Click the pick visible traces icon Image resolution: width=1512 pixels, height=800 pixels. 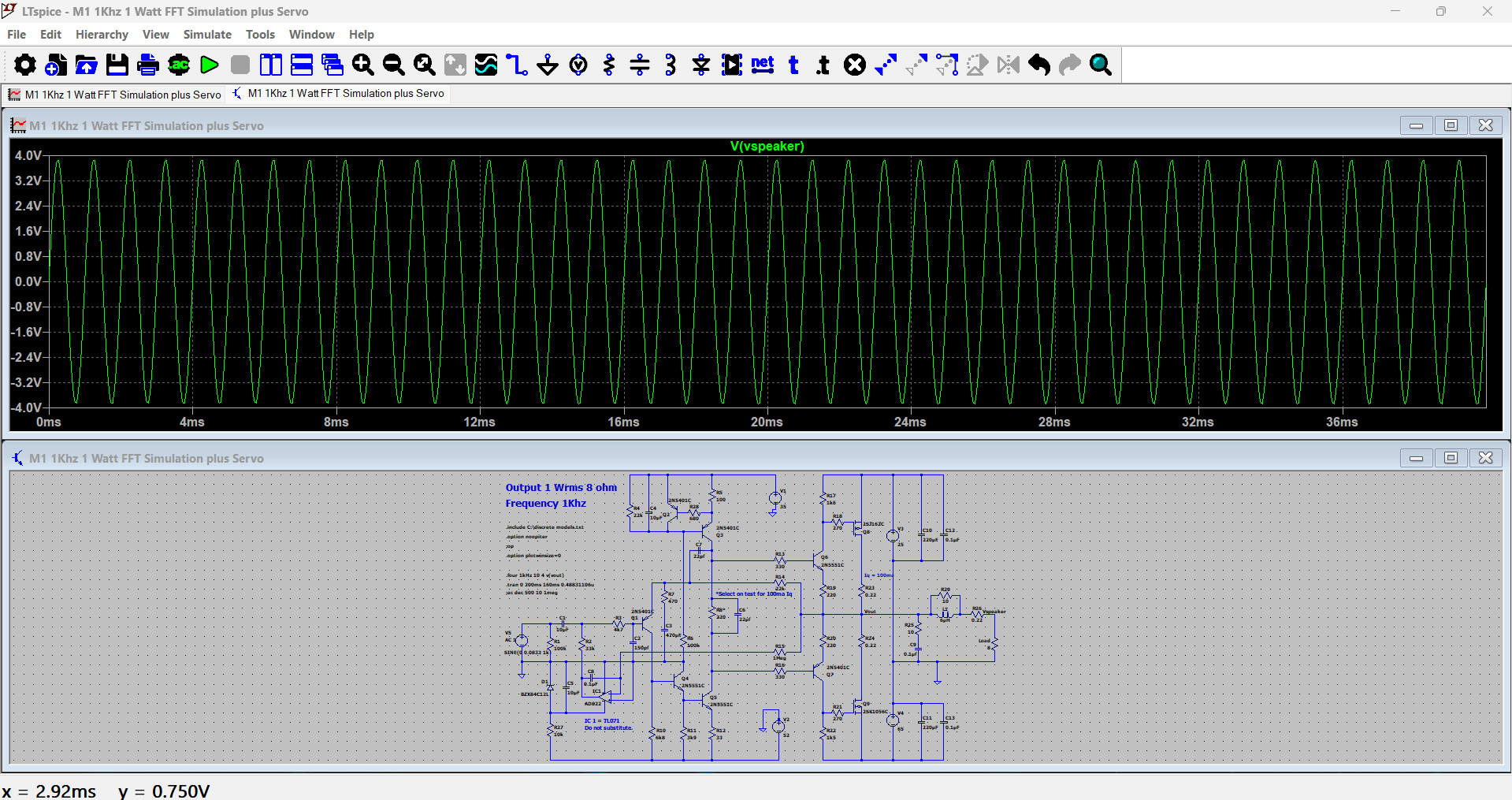pyautogui.click(x=486, y=65)
